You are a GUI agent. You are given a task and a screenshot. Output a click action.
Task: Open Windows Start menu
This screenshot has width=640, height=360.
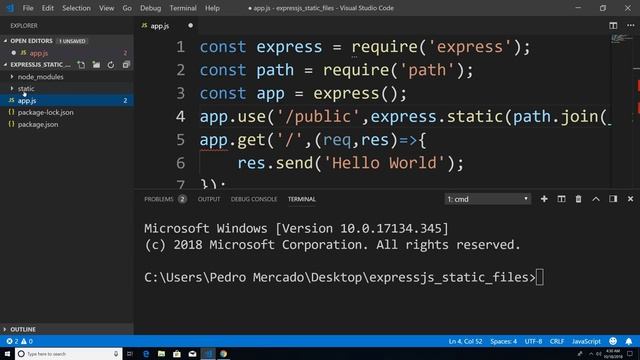click(7, 353)
